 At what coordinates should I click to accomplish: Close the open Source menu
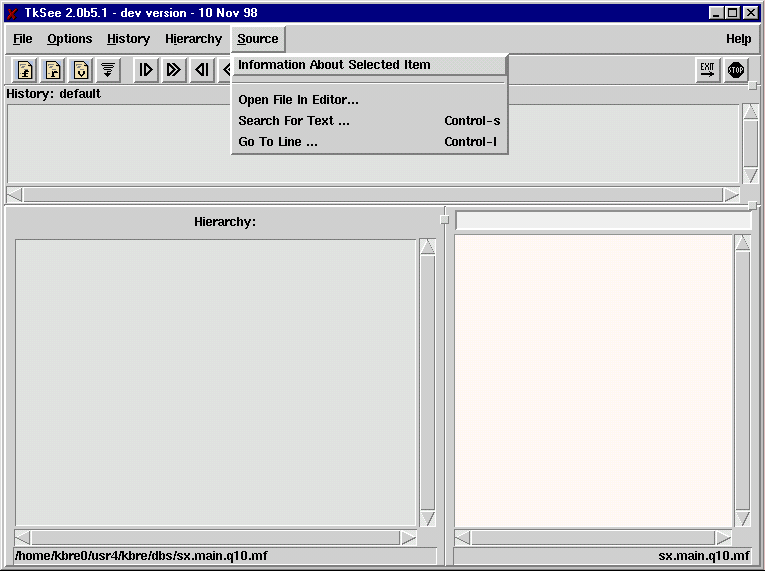coord(258,39)
